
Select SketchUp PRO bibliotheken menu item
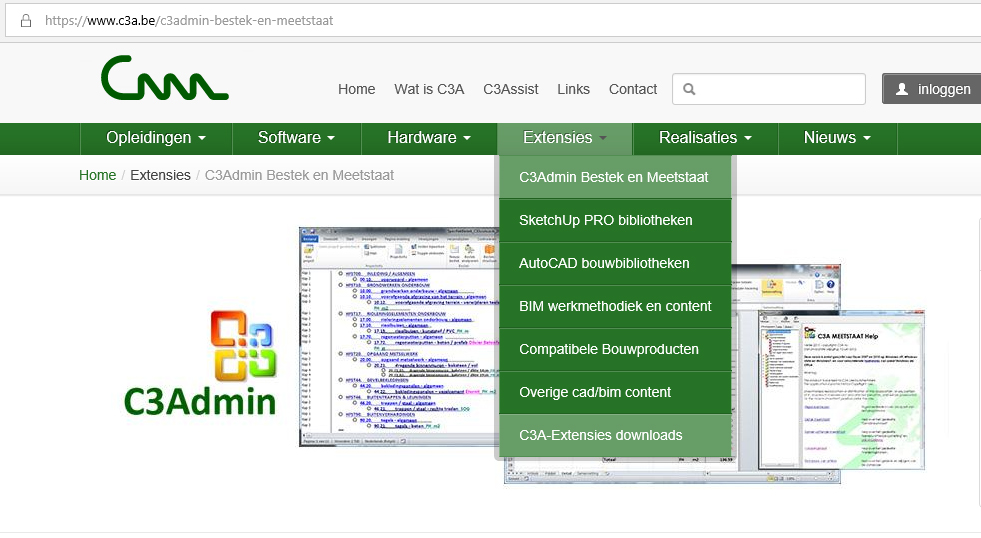click(x=615, y=220)
